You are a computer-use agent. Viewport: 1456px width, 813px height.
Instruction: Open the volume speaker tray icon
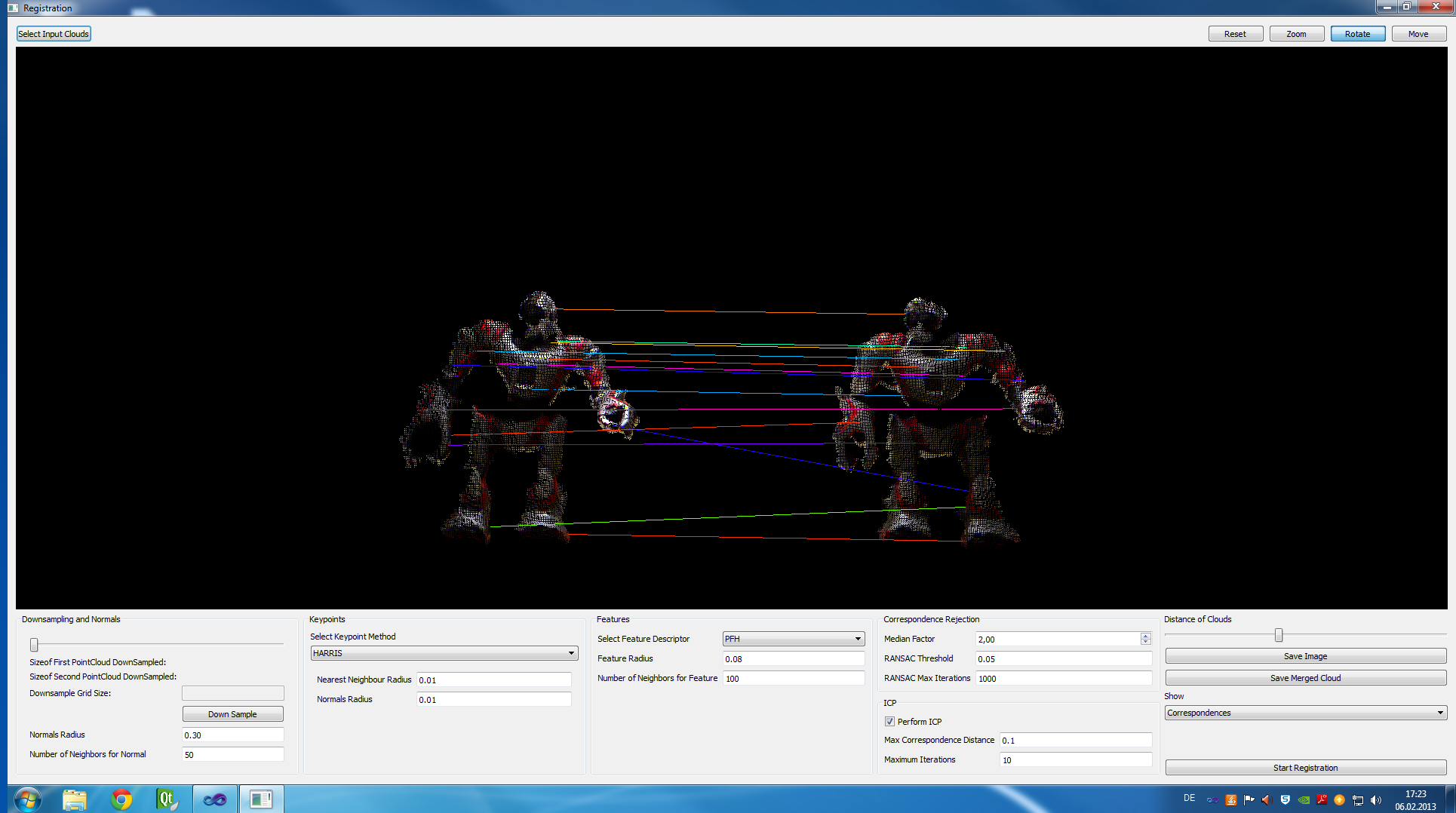[1376, 800]
